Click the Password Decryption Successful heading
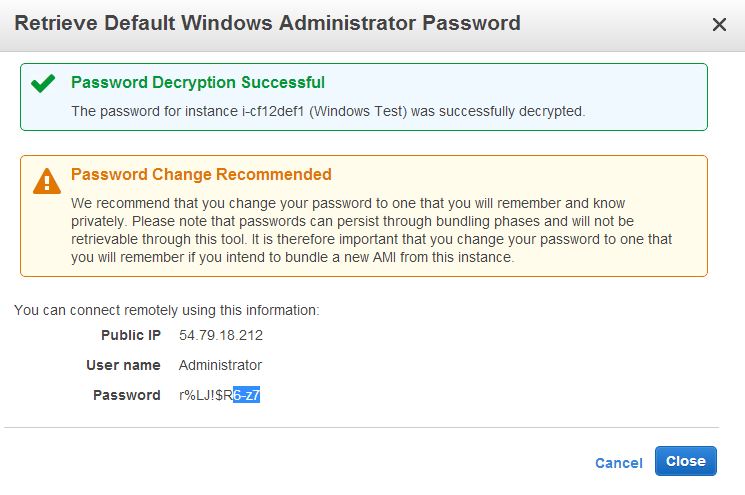Image resolution: width=745 pixels, height=495 pixels. [198, 82]
